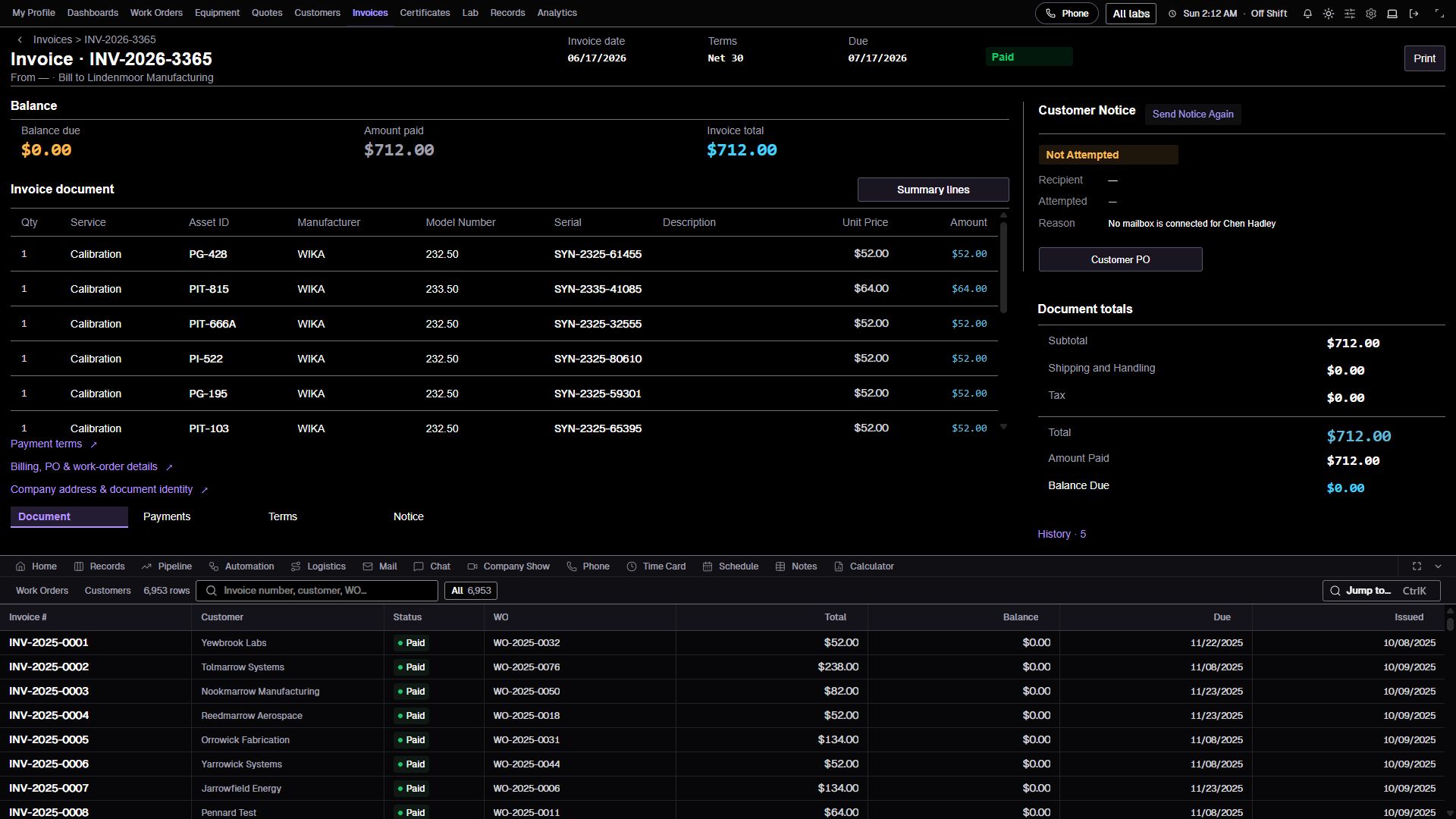Toggle light theme with sun icon
The width and height of the screenshot is (1456, 819).
point(1329,14)
